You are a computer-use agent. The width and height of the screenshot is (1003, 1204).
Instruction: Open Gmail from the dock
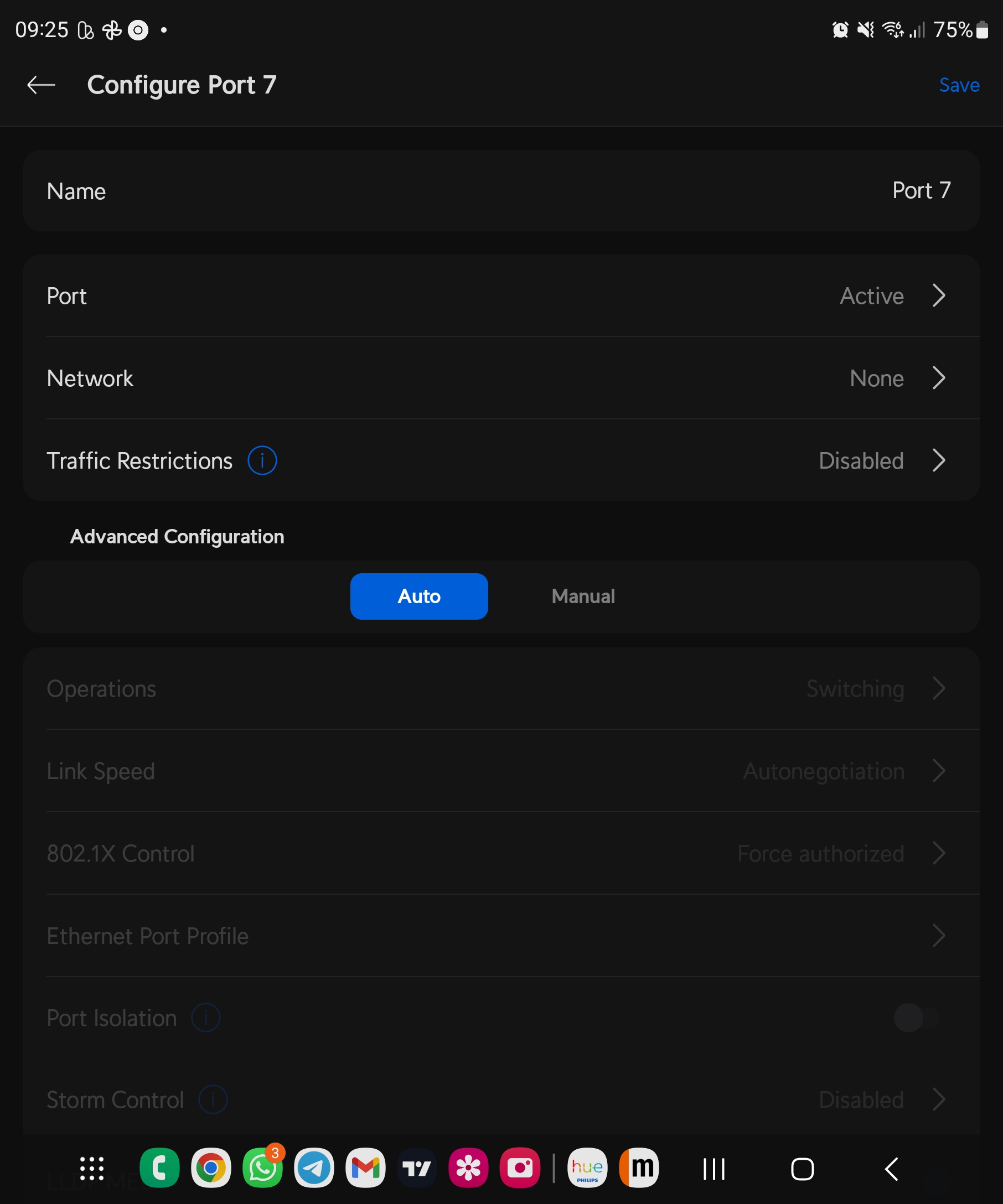365,1168
